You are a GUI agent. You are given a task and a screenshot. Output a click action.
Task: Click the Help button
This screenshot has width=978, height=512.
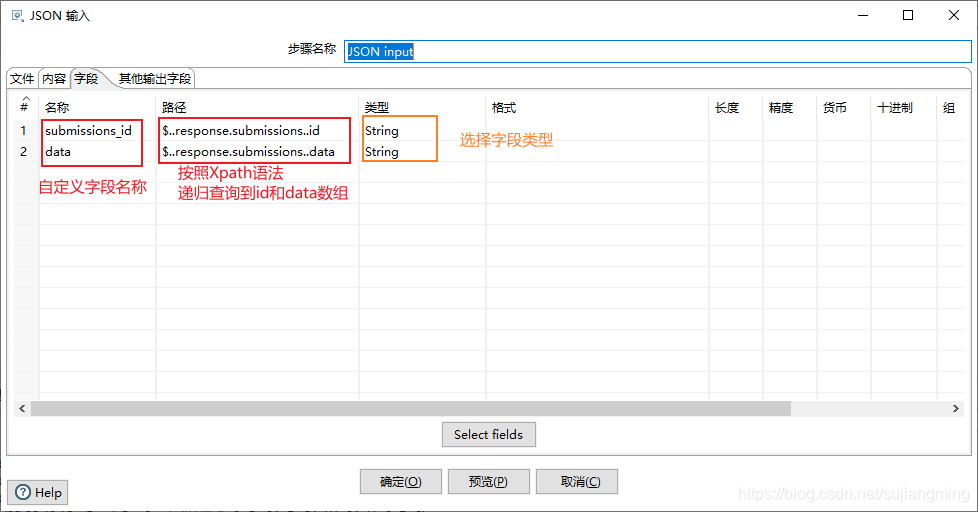tap(37, 493)
